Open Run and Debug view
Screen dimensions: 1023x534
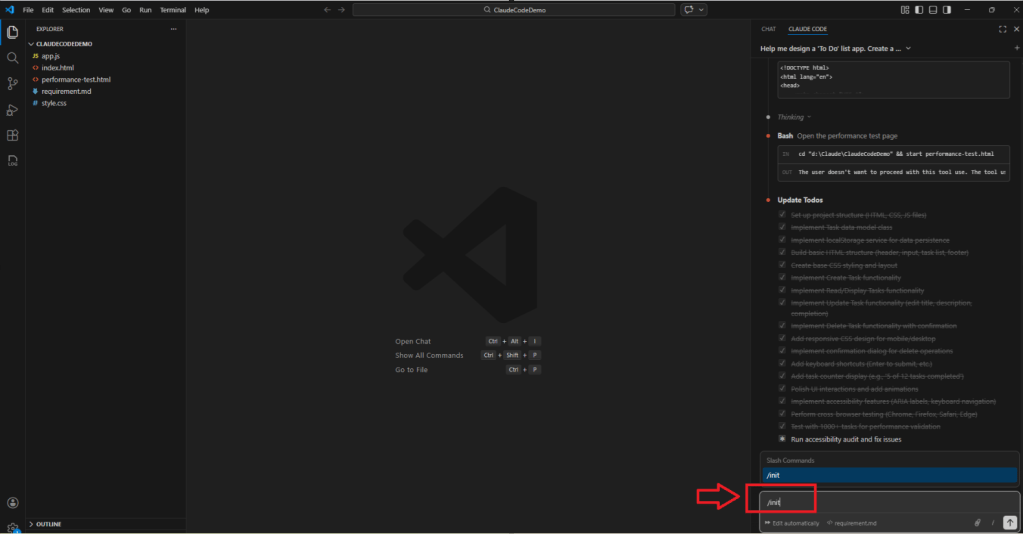(x=12, y=110)
